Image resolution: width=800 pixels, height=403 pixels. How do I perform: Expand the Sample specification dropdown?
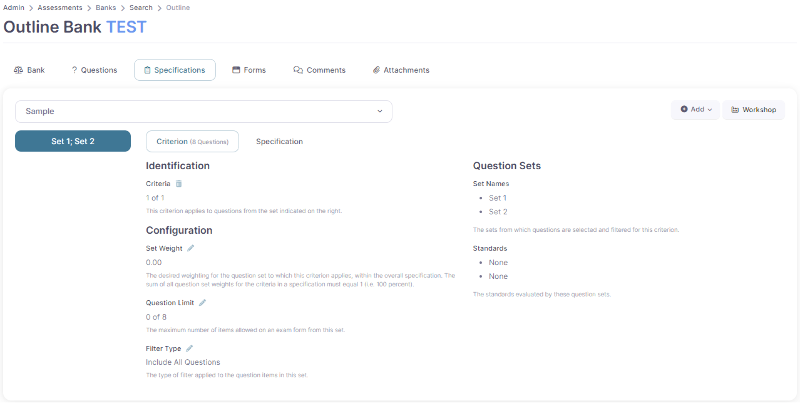(204, 111)
